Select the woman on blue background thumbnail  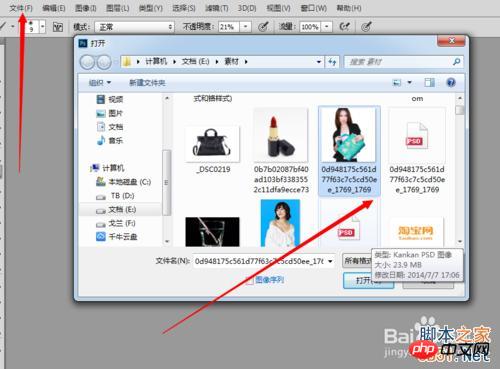coord(280,223)
